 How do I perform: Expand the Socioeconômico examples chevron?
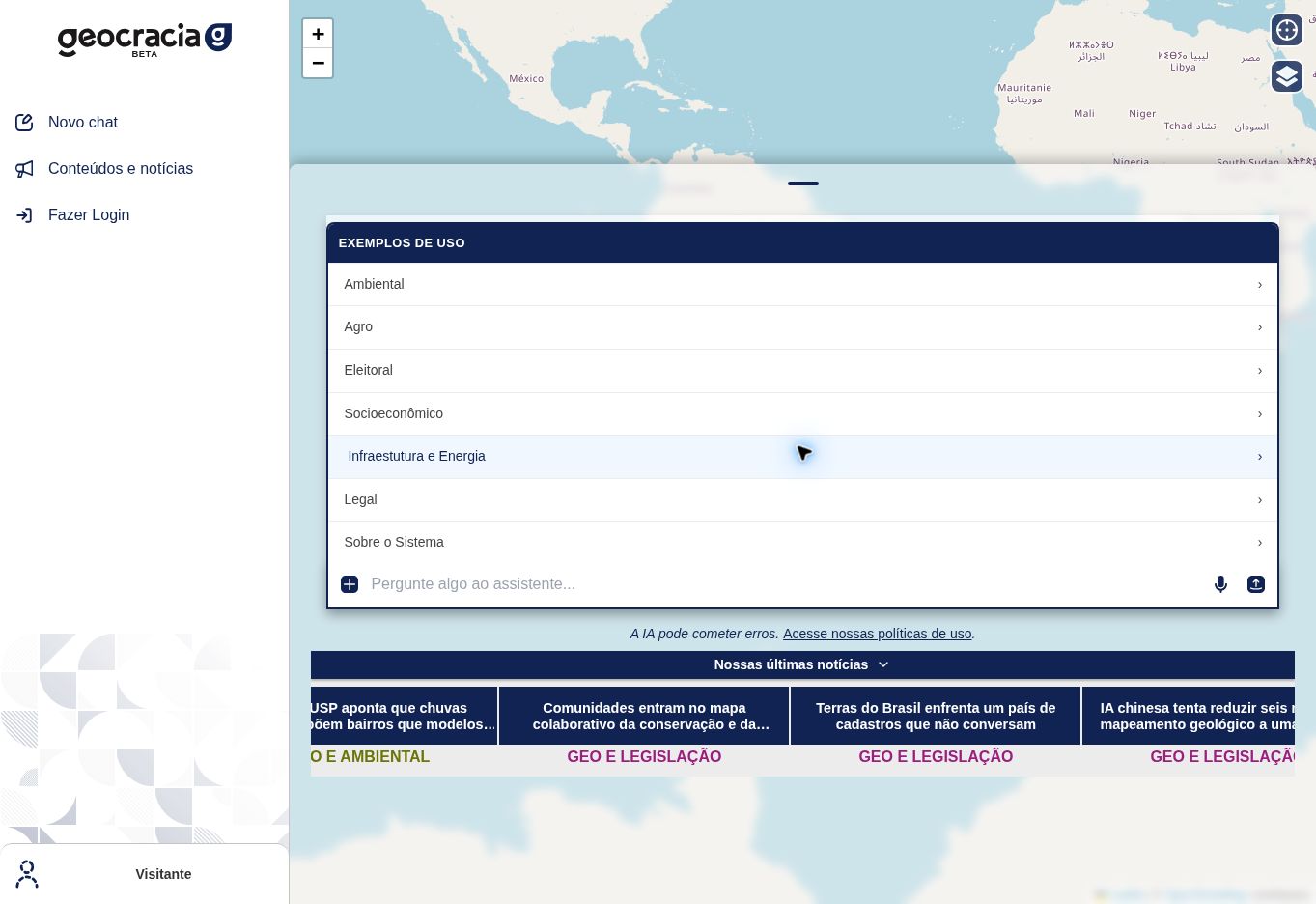(1260, 414)
